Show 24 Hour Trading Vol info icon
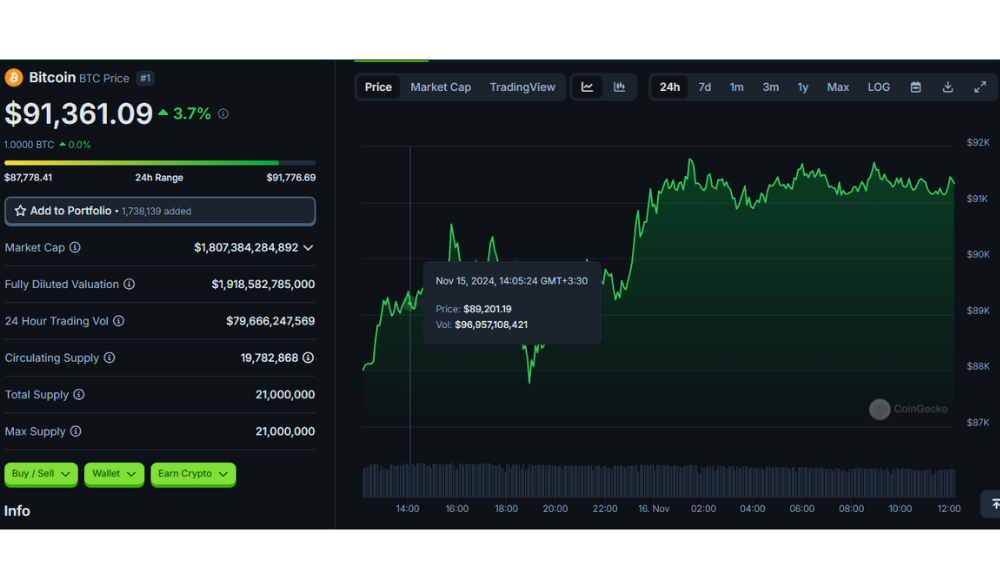 [119, 321]
